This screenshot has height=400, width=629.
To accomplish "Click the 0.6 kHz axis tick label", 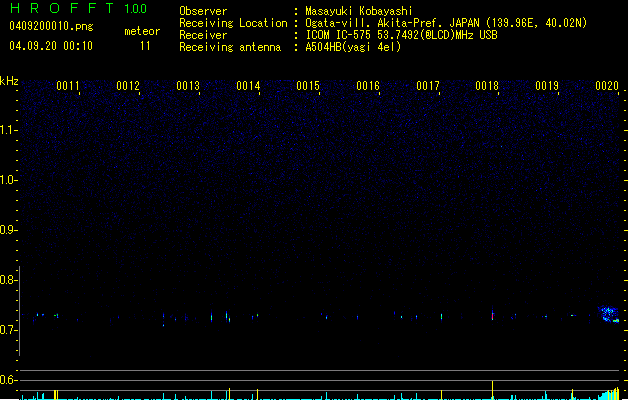I will [7, 380].
